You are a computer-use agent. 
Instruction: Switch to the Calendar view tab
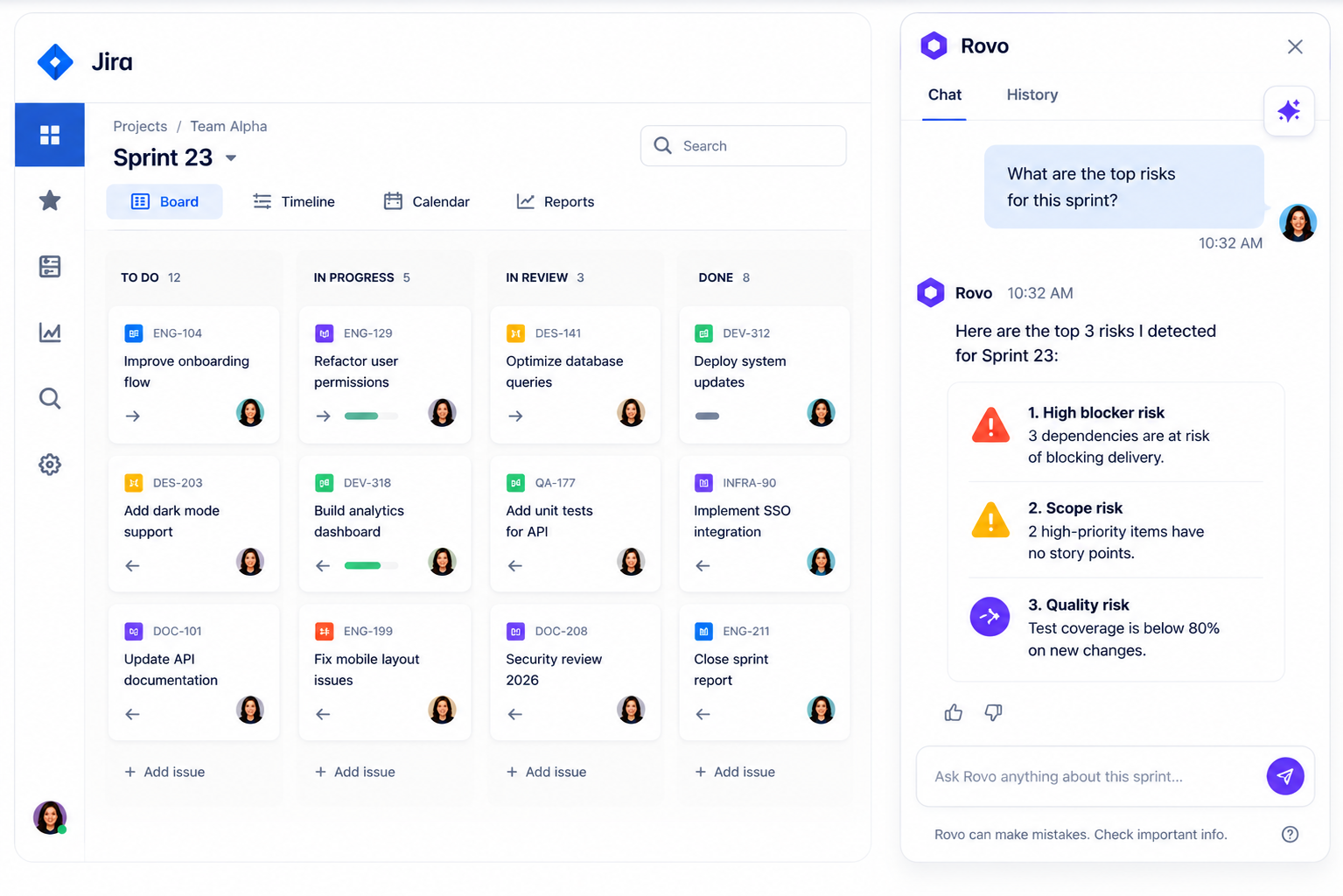(427, 202)
